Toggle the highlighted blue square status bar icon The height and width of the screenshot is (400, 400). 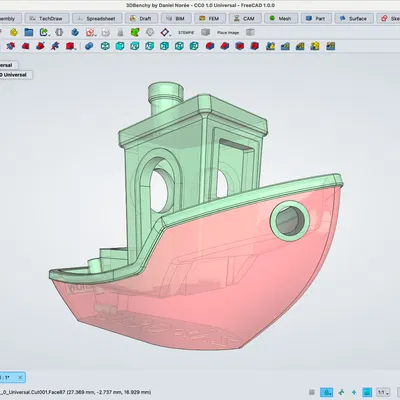(x=367, y=392)
